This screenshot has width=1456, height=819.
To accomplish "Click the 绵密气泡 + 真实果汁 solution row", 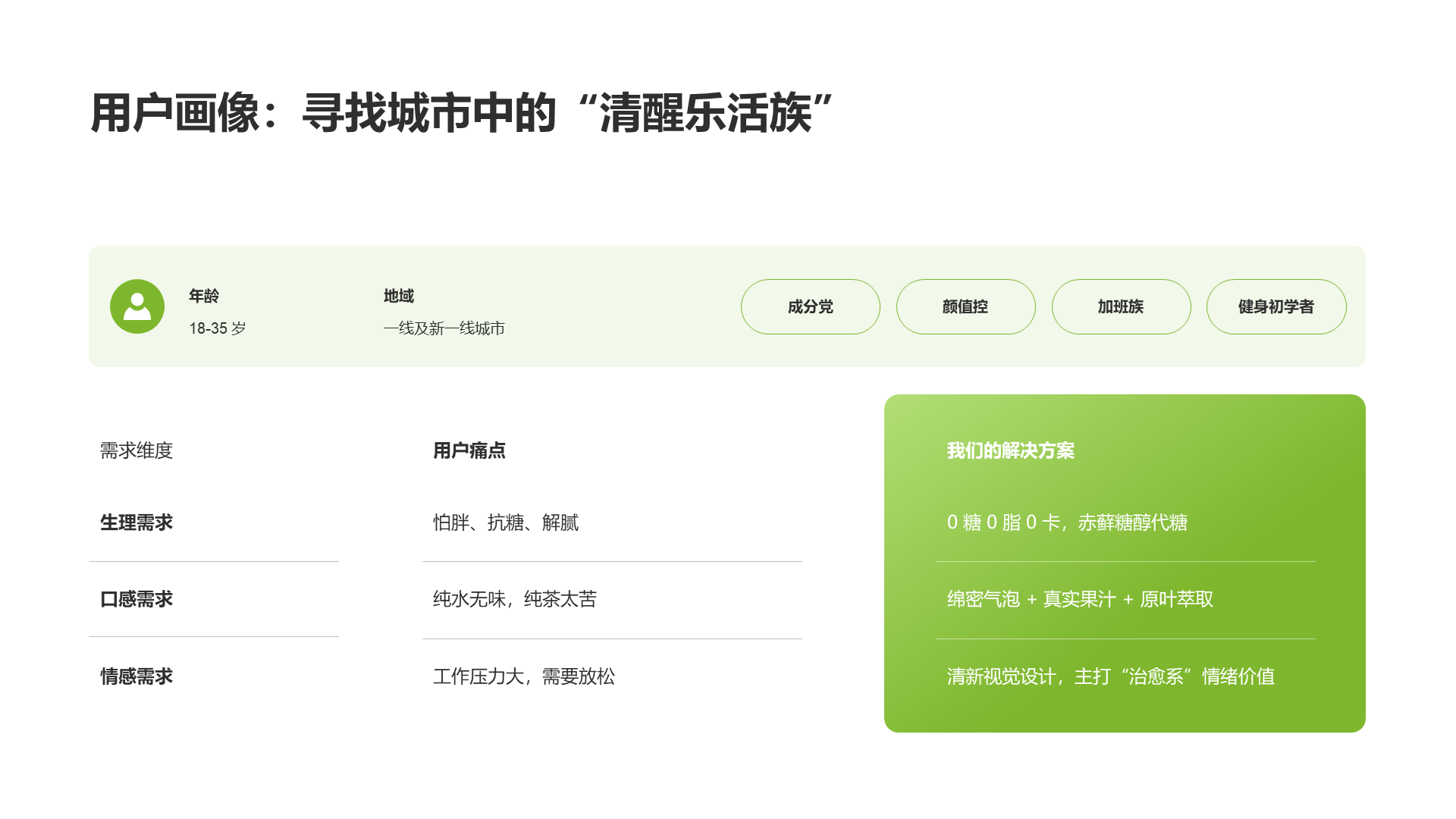I will coord(1080,599).
